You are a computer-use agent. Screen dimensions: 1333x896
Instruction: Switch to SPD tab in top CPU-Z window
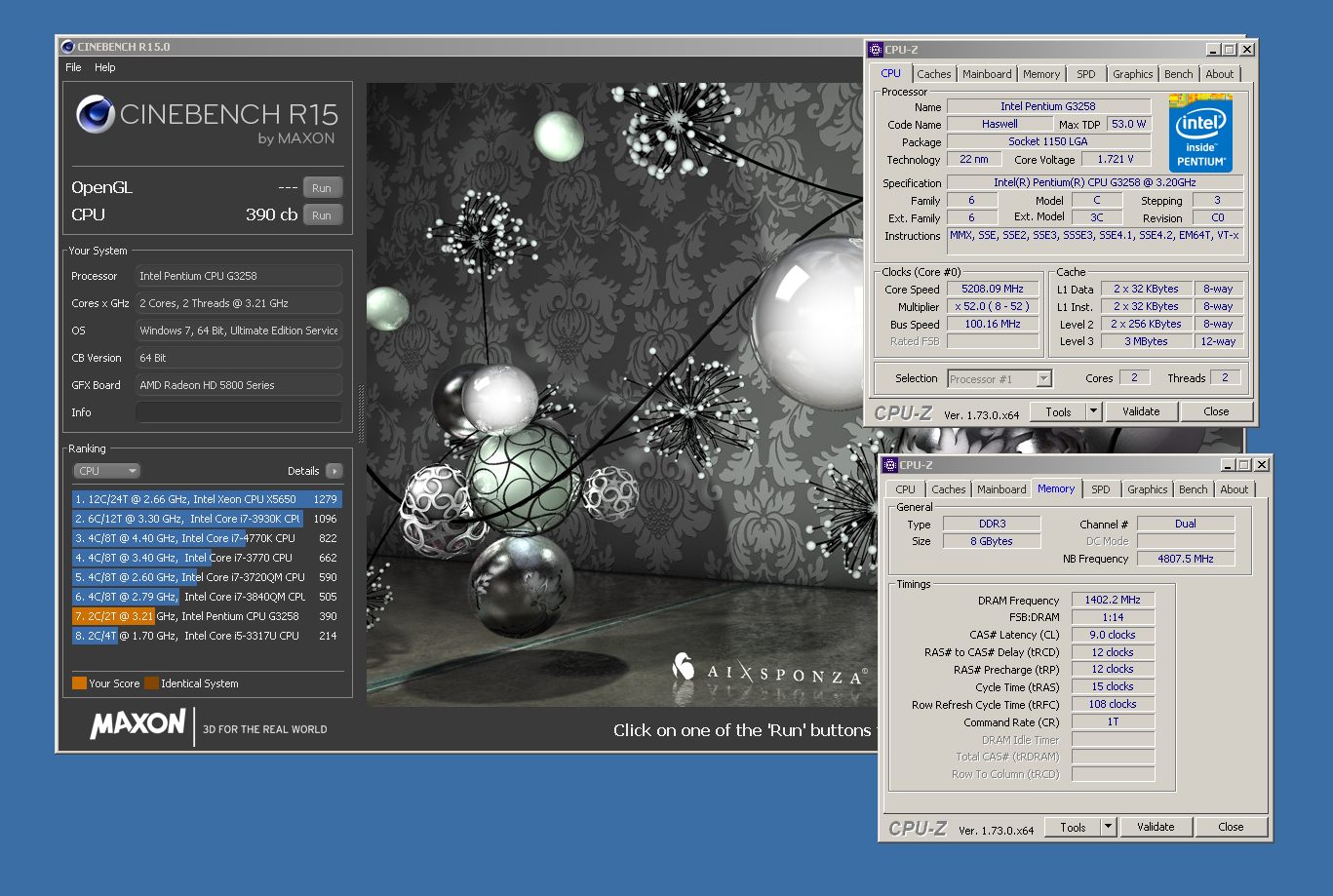click(1086, 74)
